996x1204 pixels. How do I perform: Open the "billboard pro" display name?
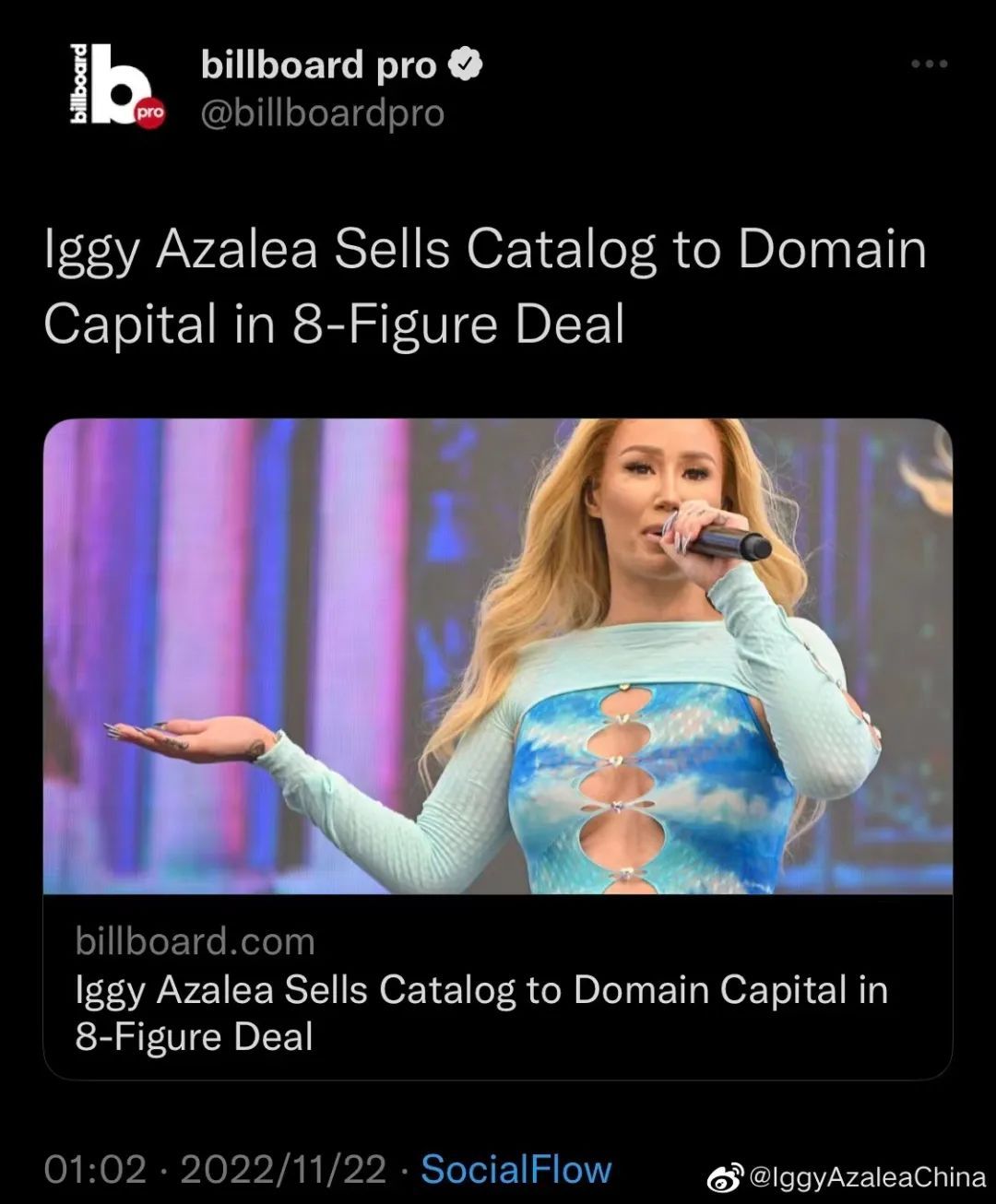click(x=319, y=65)
